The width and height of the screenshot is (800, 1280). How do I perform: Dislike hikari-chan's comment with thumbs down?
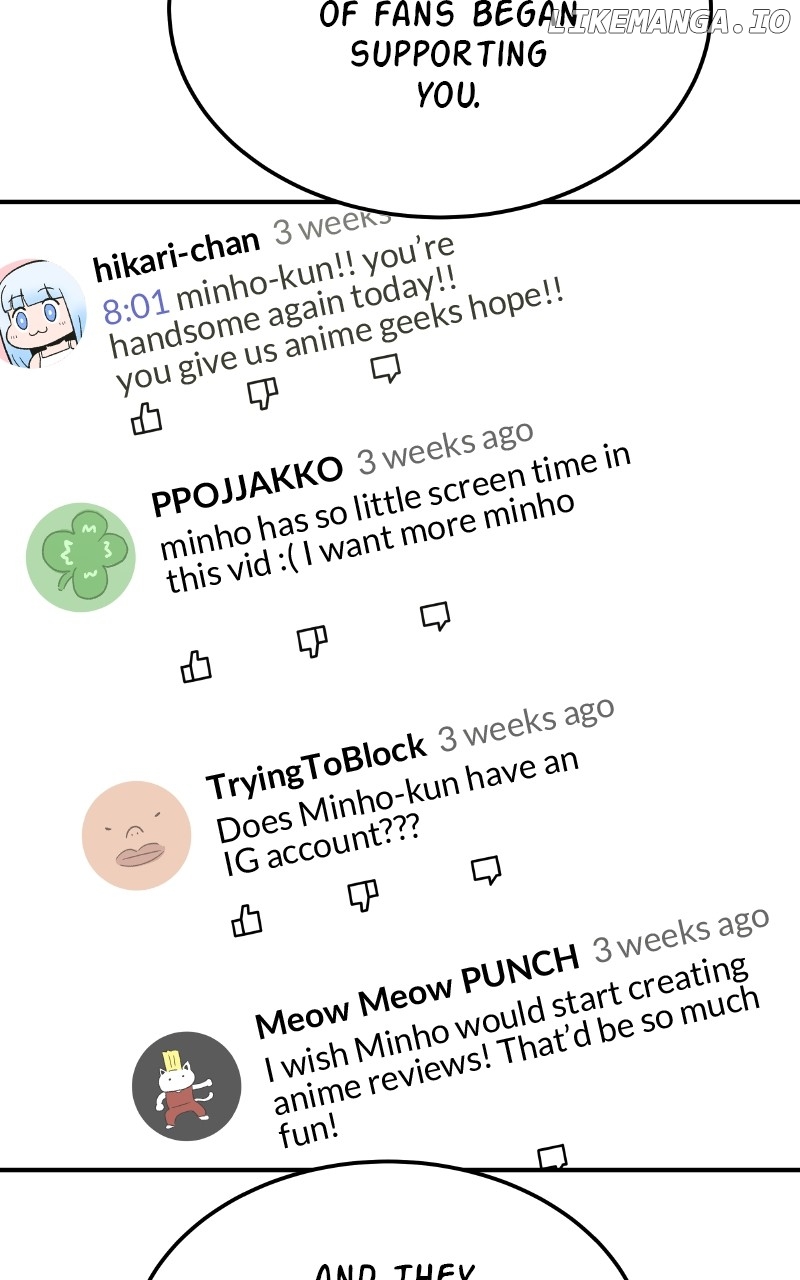pyautogui.click(x=263, y=392)
